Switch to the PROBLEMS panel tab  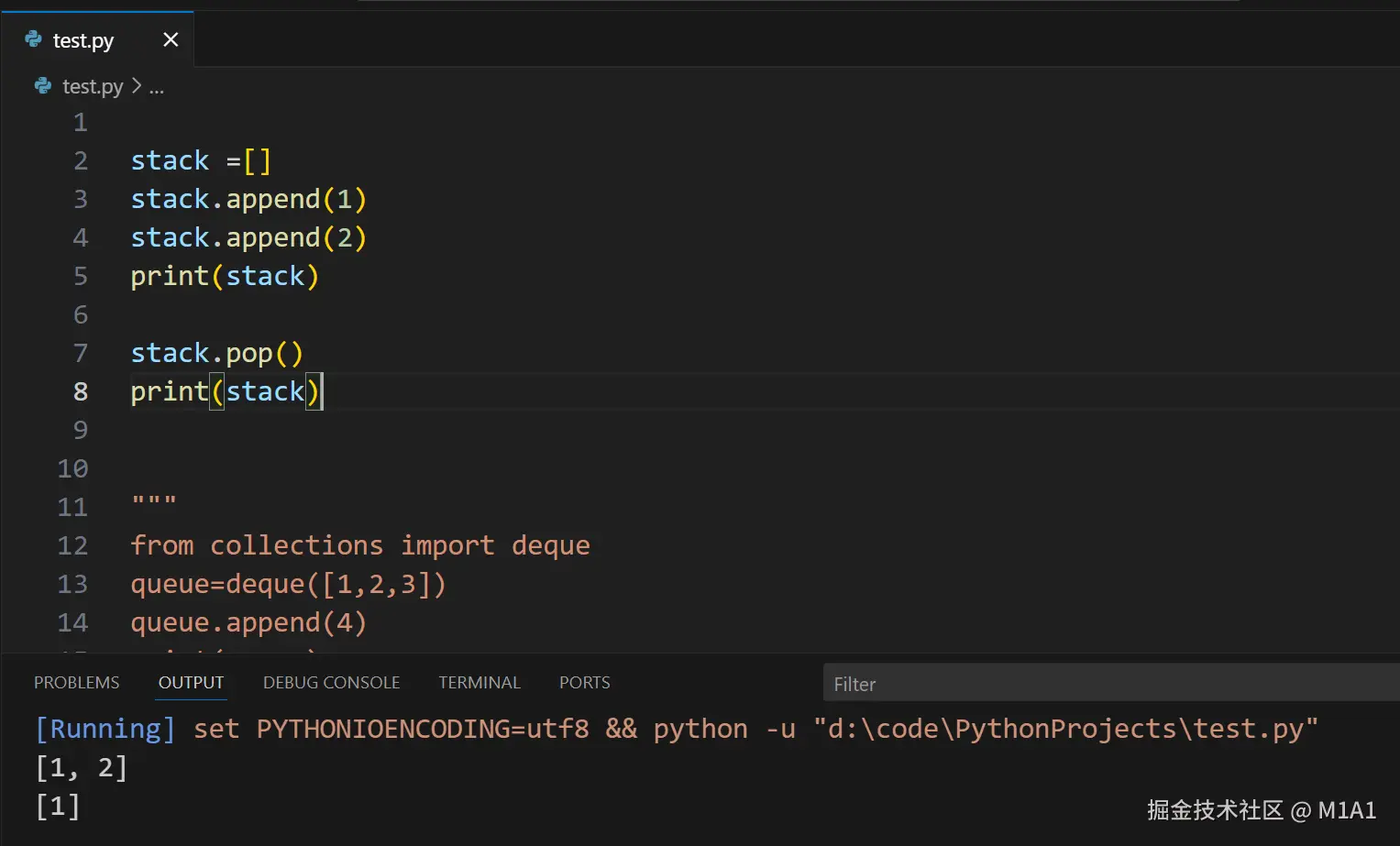click(76, 683)
